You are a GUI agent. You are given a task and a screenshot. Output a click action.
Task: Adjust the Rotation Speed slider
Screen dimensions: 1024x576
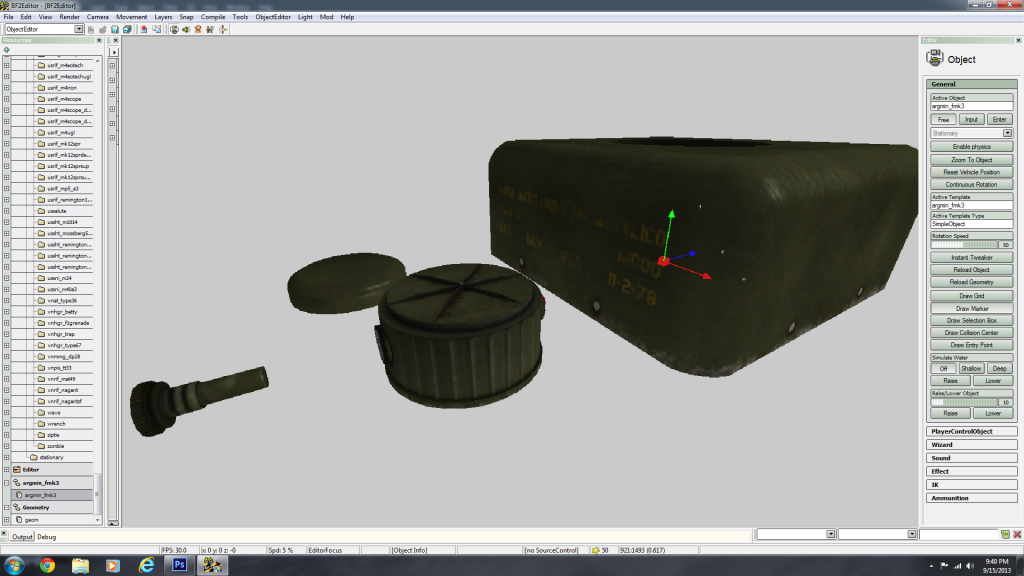click(x=964, y=244)
